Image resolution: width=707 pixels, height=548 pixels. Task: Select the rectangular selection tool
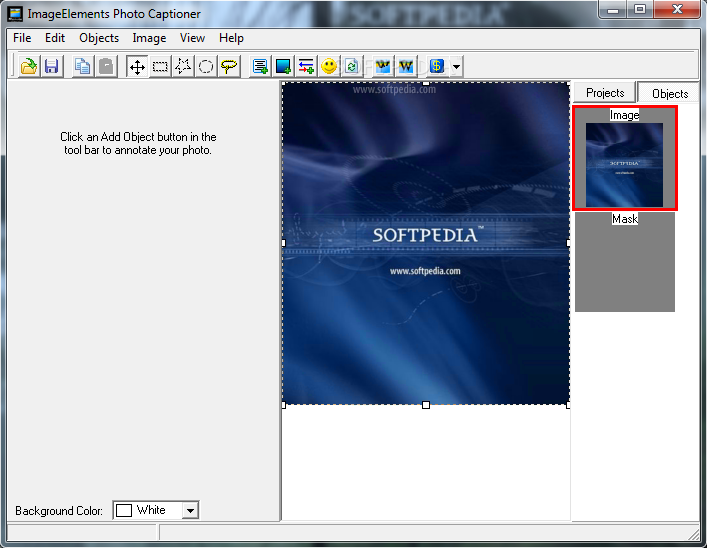[160, 67]
